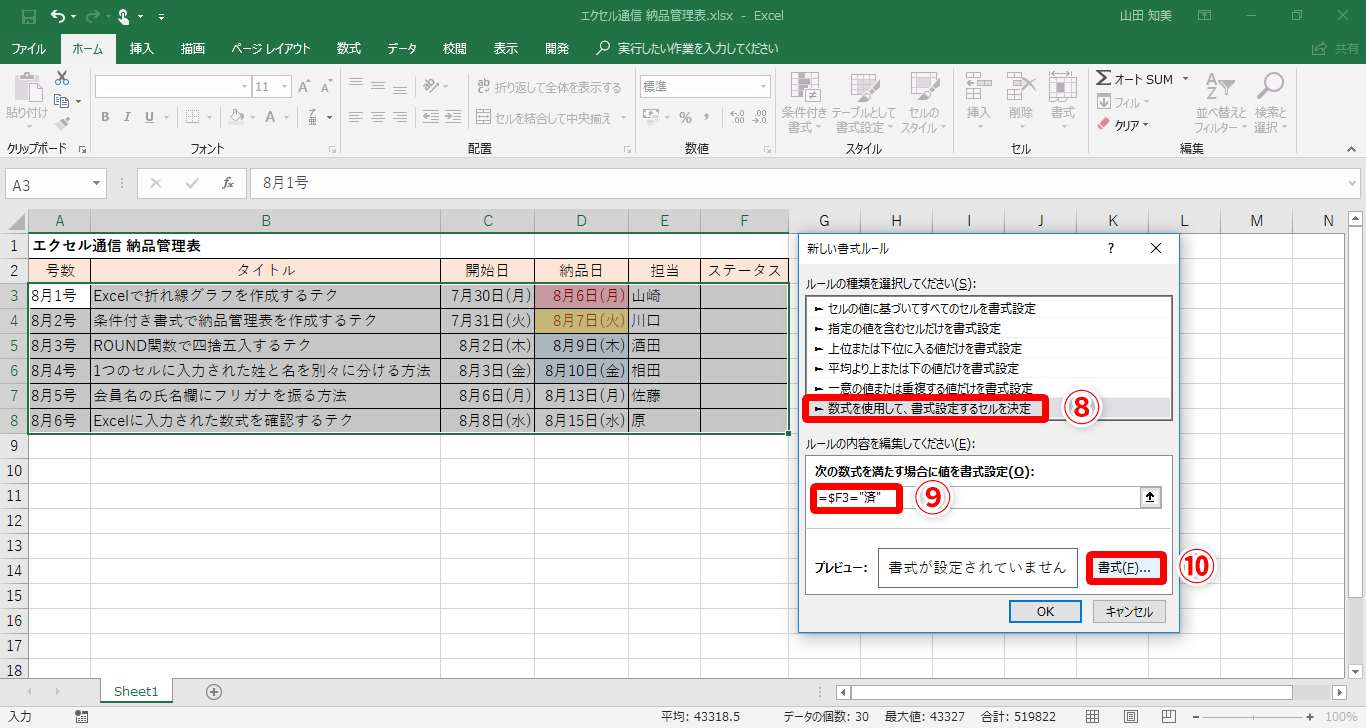The width and height of the screenshot is (1366, 728).
Task: Click the comma style icon
Action: click(x=707, y=117)
